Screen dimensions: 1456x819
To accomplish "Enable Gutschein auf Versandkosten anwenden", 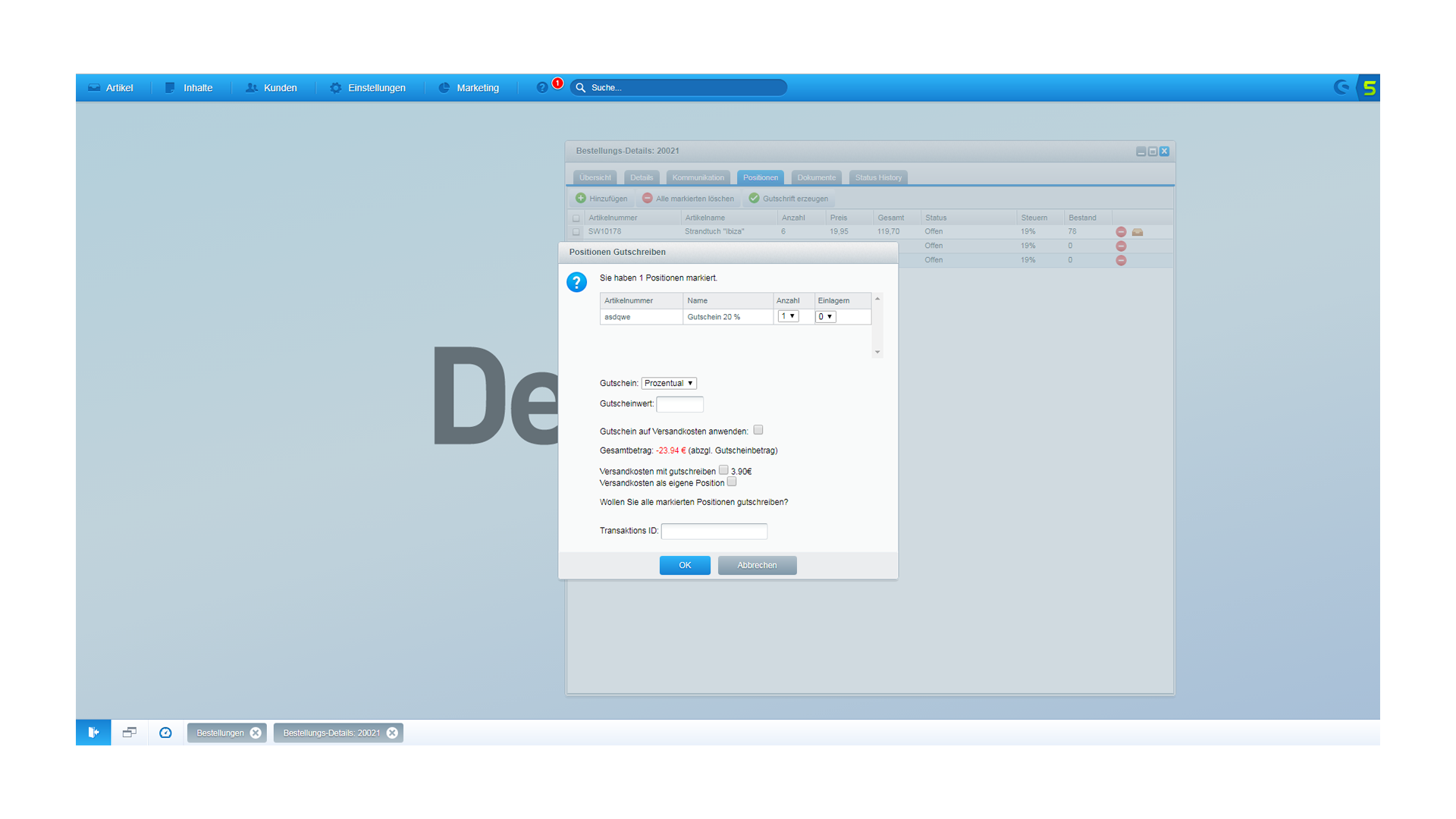I will 758,430.
